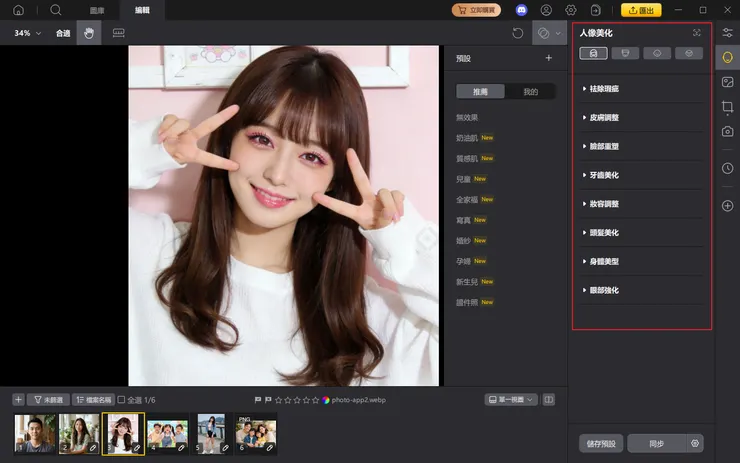Toggle the before/after compare icon
The width and height of the screenshot is (740, 463).
click(x=543, y=33)
